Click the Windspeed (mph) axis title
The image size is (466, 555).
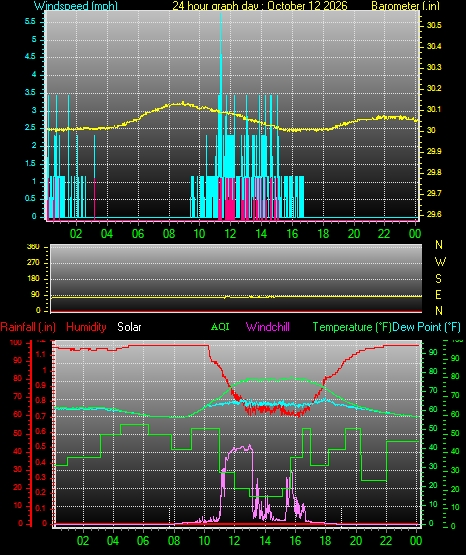[x=76, y=6]
